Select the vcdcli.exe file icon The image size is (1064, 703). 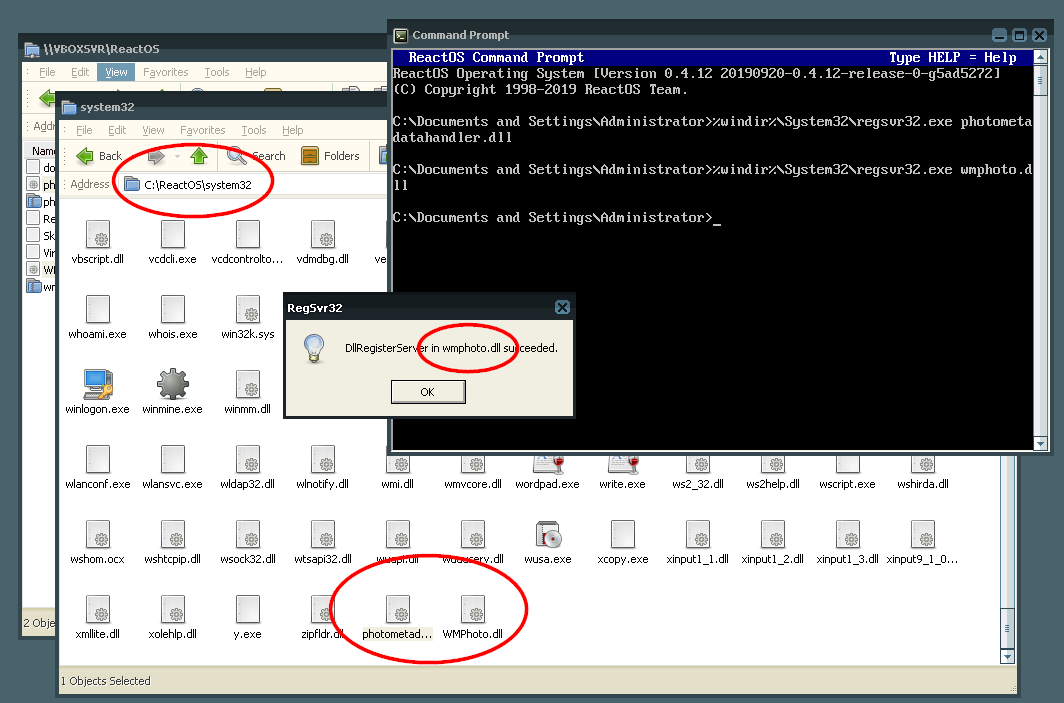click(x=172, y=234)
